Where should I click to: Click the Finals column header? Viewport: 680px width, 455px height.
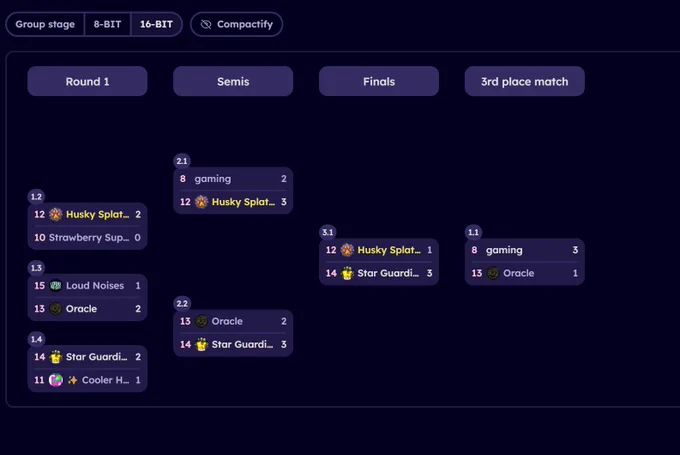[x=379, y=82]
